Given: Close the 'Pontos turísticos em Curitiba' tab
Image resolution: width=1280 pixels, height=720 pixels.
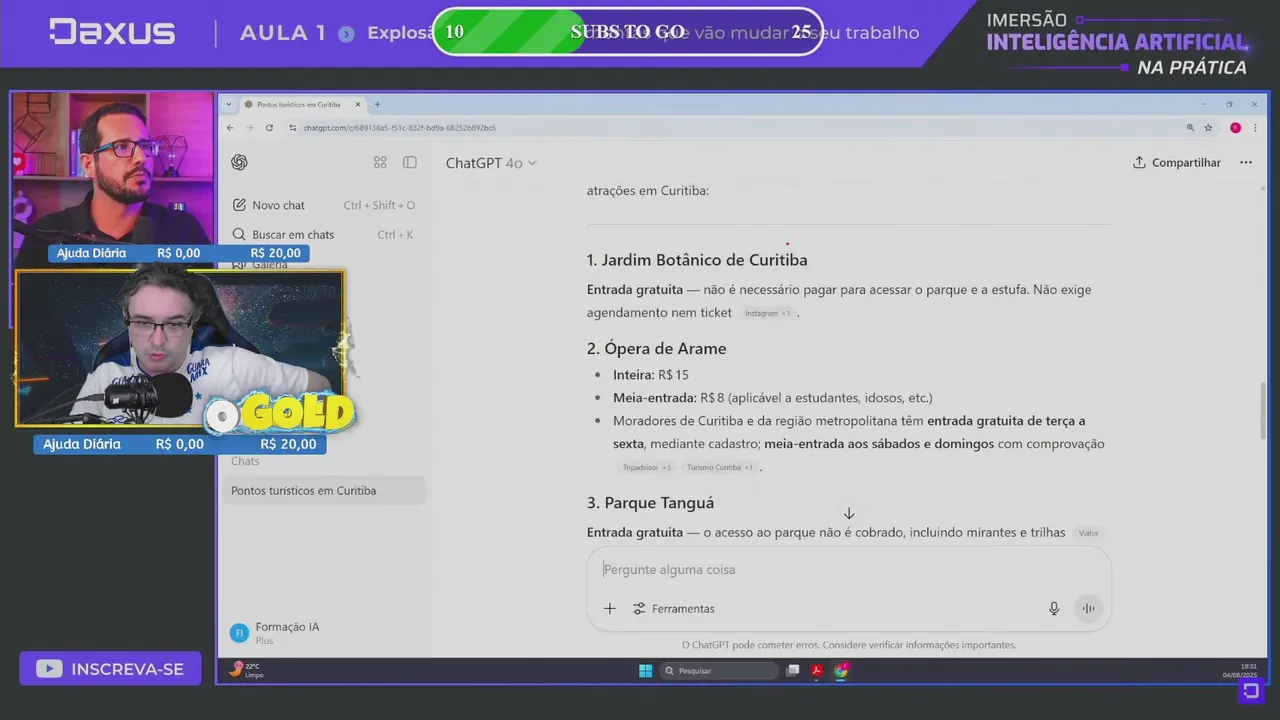Looking at the screenshot, I should point(358,104).
